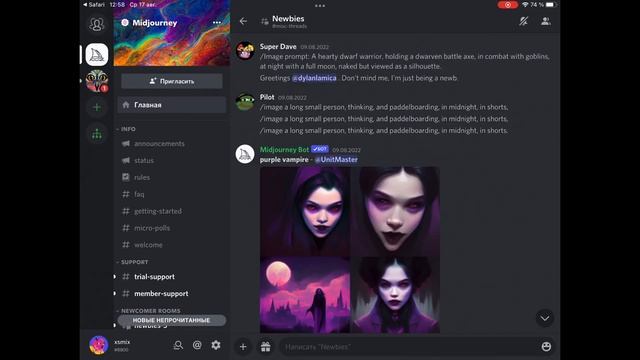Open the mentions @ icon
The image size is (640, 360).
(197, 345)
